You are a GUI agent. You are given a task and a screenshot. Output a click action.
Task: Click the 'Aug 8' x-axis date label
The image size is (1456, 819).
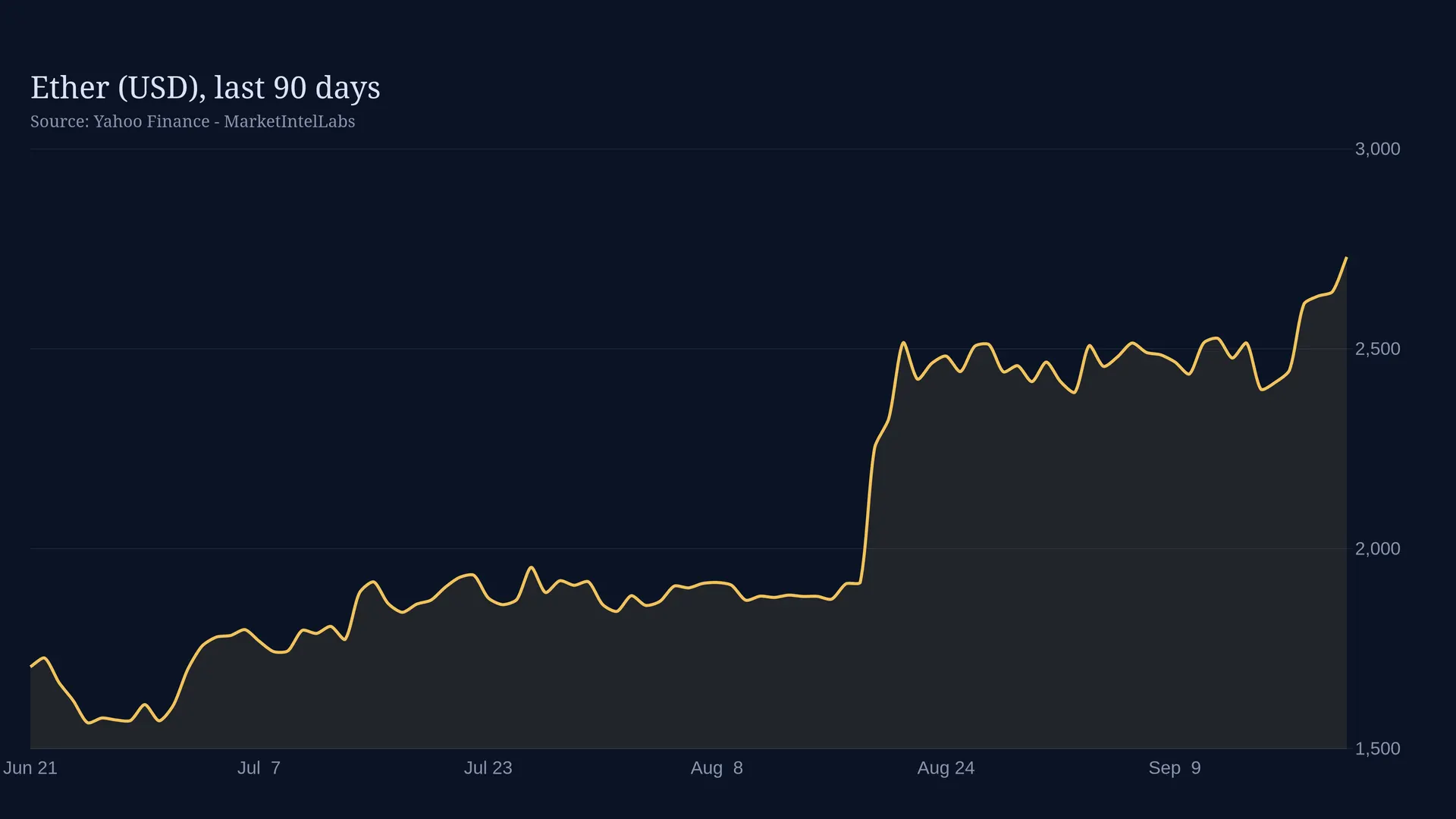pyautogui.click(x=717, y=767)
